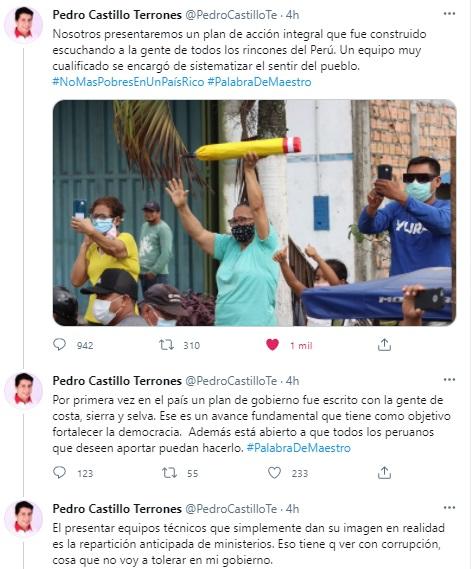Open the profile avatar of the second tweet
The image size is (472, 569).
[x=24, y=390]
